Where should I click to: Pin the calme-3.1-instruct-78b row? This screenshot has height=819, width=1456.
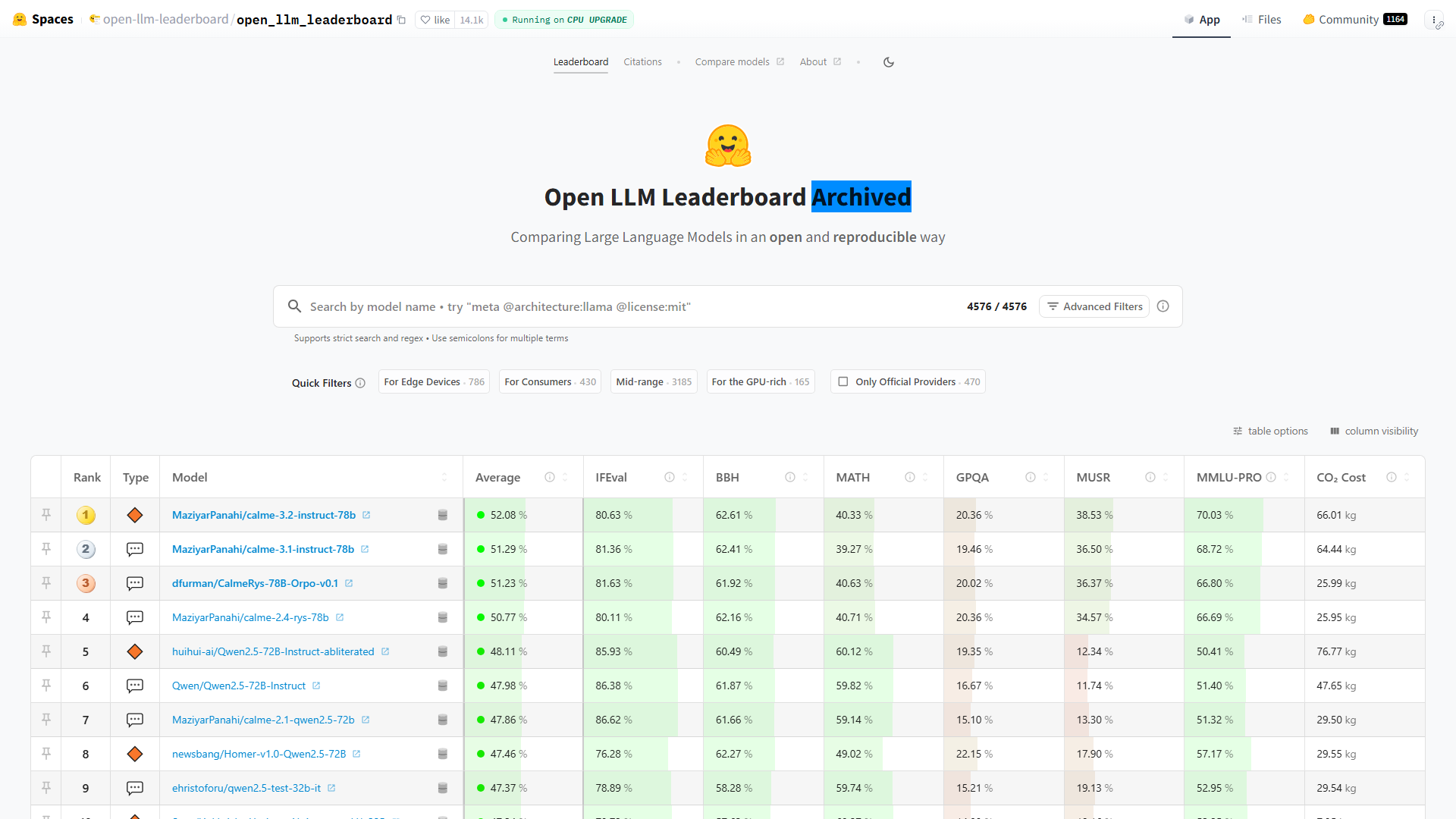pyautogui.click(x=46, y=549)
